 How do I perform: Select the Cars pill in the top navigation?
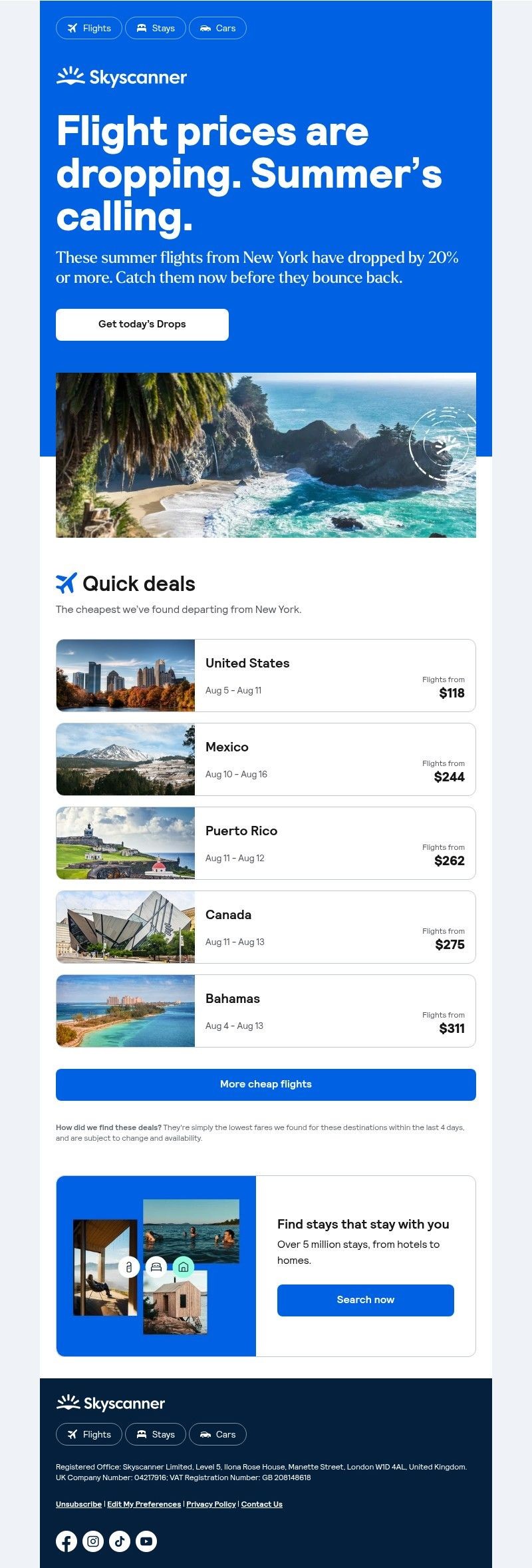(x=217, y=28)
